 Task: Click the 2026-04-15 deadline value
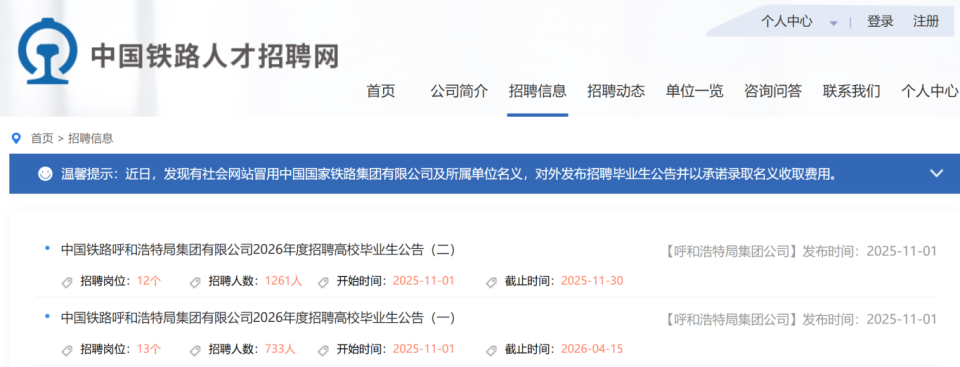click(592, 349)
